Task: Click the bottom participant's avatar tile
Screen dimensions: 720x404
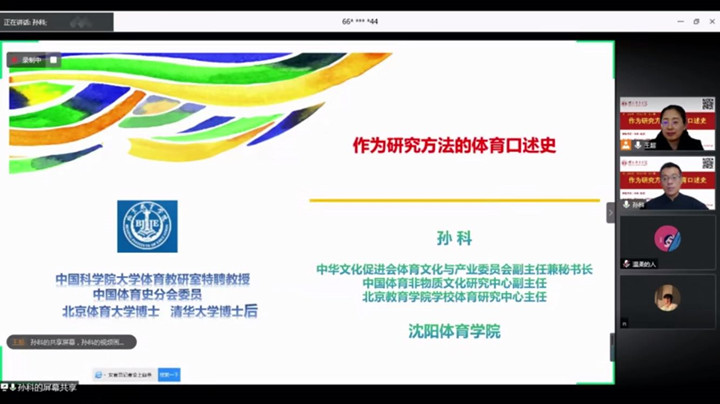Action: click(x=667, y=300)
